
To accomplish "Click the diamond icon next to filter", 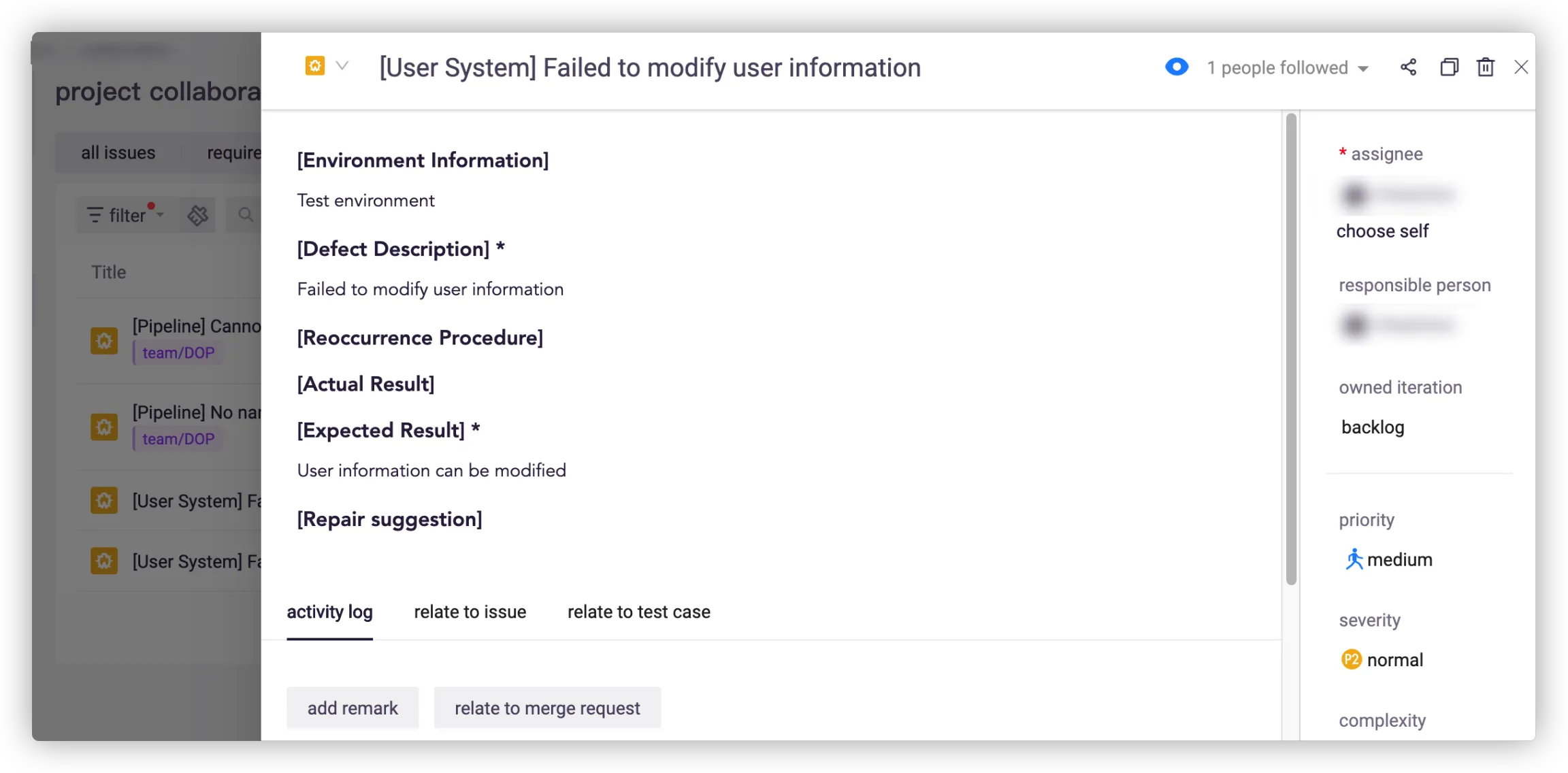I will (x=198, y=215).
